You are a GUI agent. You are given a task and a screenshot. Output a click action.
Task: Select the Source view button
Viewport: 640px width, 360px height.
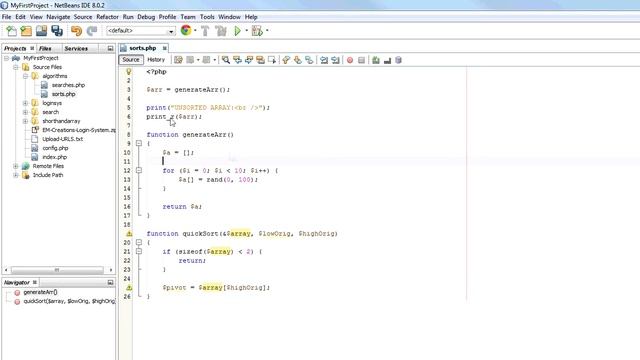tap(131, 60)
